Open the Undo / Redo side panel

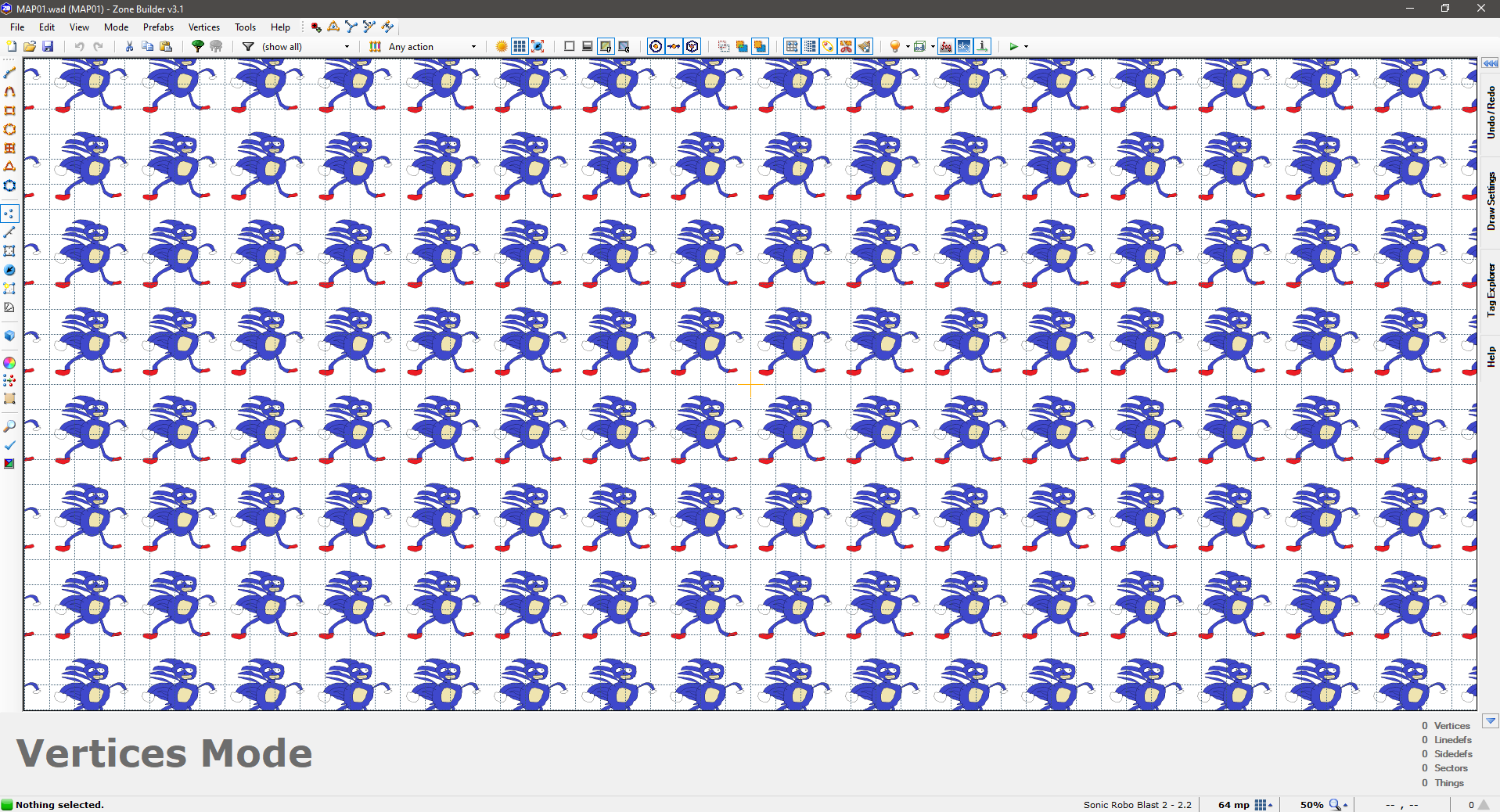coord(1491,113)
